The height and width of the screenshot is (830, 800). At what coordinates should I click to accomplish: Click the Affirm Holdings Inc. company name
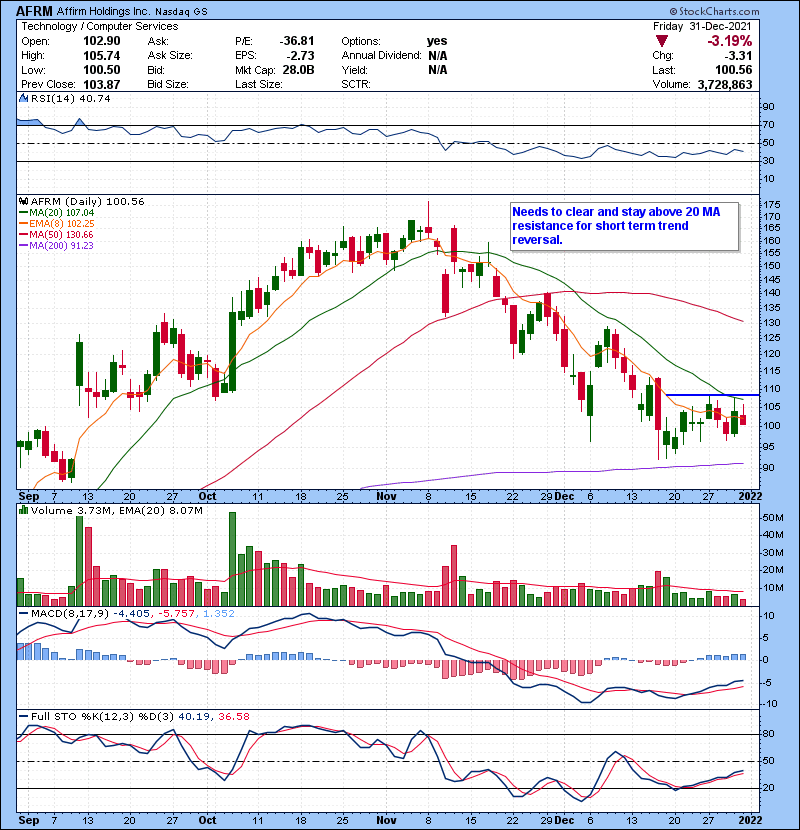click(x=103, y=11)
